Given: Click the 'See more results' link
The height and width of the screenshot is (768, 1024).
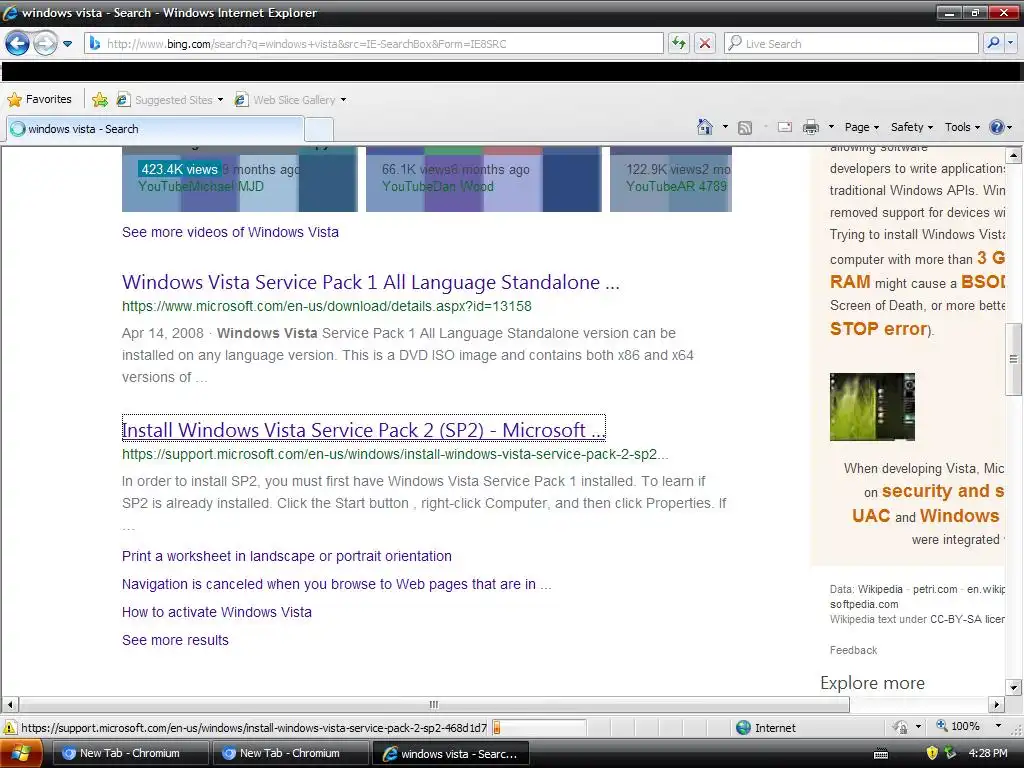Looking at the screenshot, I should 175,640.
